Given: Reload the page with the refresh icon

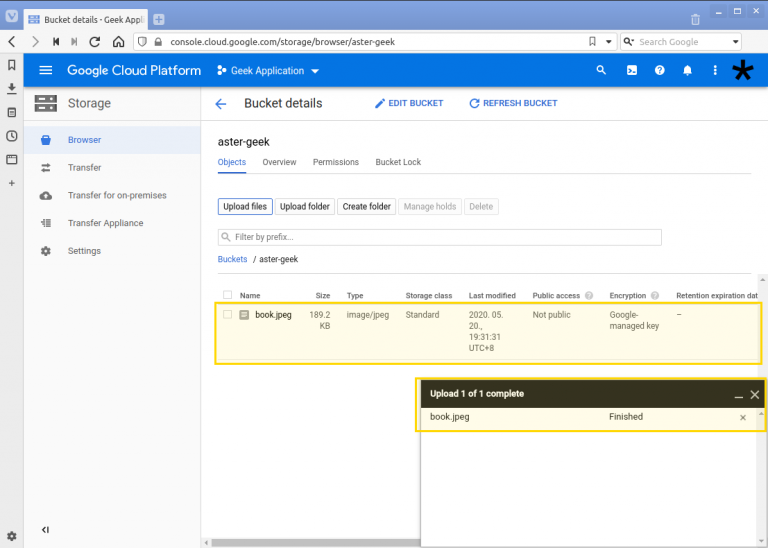Looking at the screenshot, I should 95,42.
